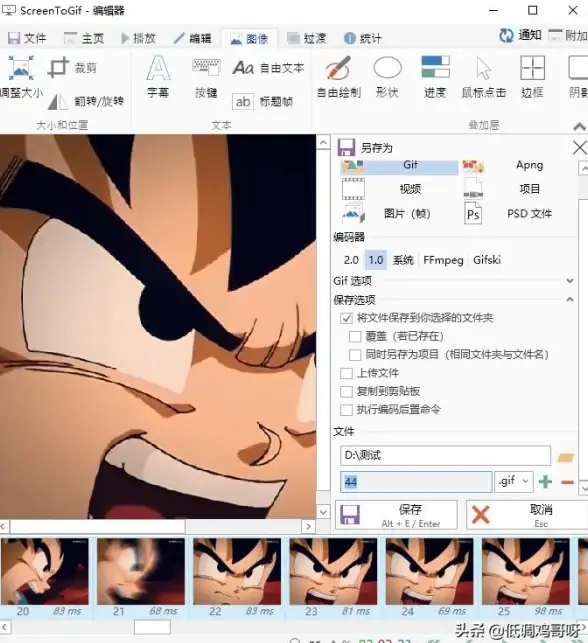Open Mouse Clicks (鼠标点击) overlay
Viewport: 588px width, 643px height.
tap(483, 77)
